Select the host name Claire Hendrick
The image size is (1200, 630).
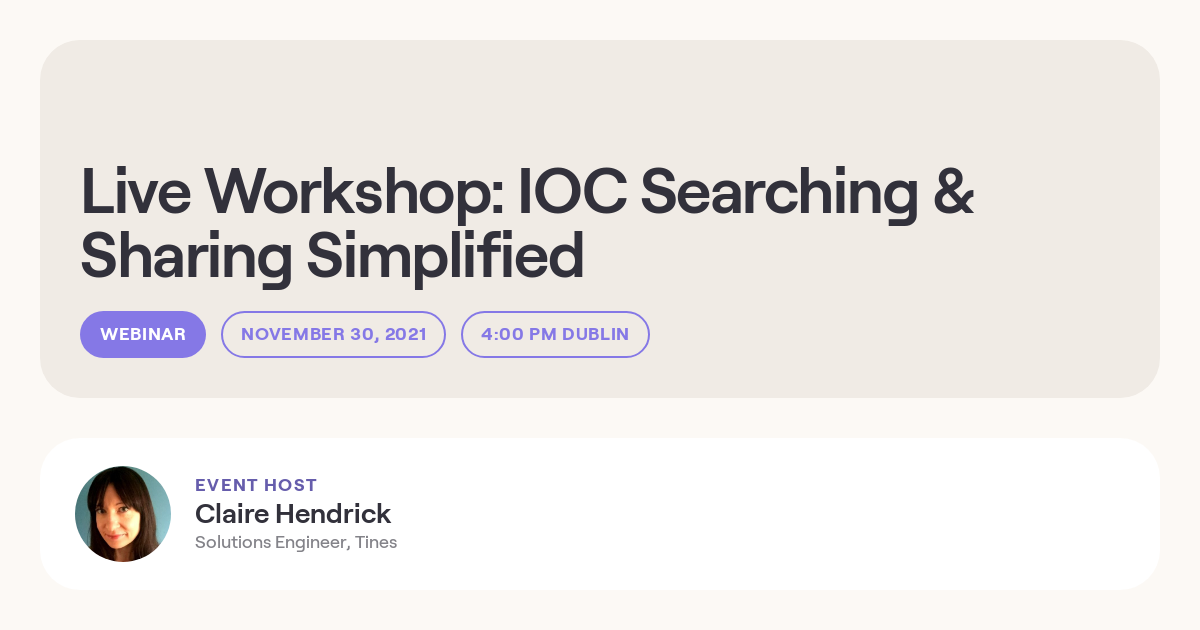(293, 514)
